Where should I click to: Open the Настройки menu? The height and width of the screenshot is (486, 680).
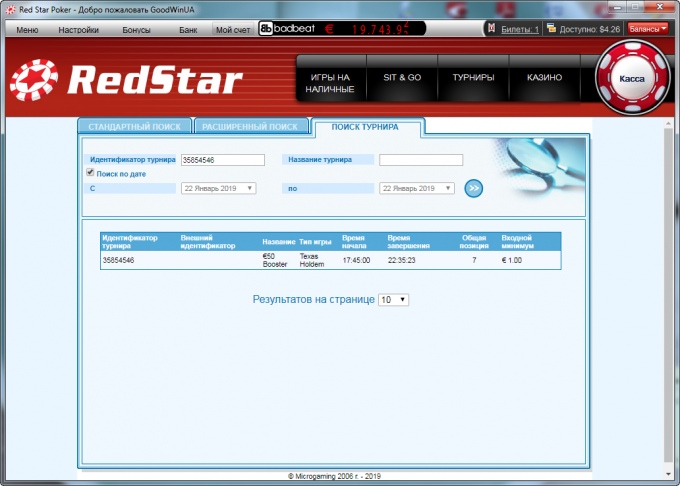coord(78,30)
